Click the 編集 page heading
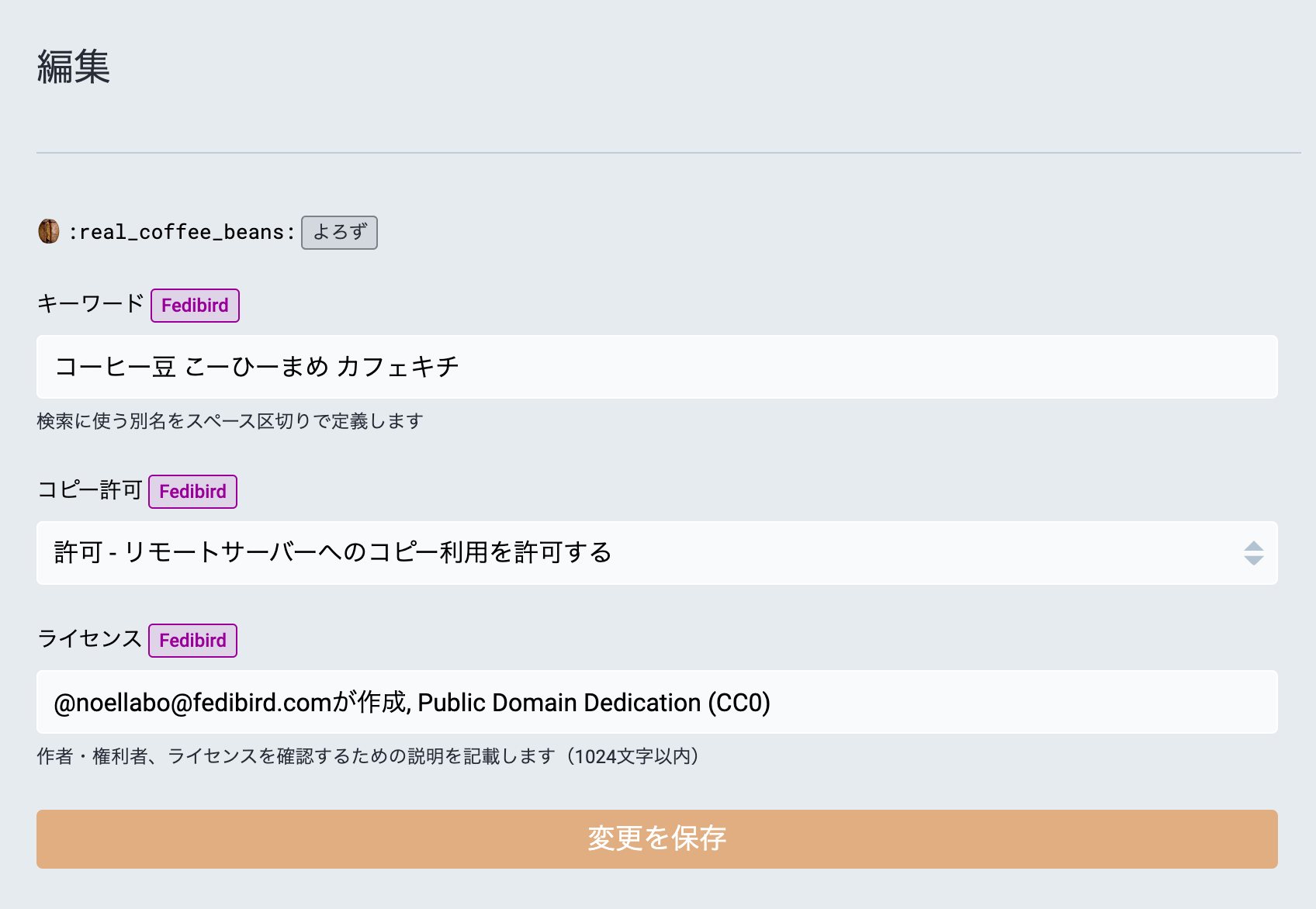Viewport: 1316px width, 909px height. point(74,67)
